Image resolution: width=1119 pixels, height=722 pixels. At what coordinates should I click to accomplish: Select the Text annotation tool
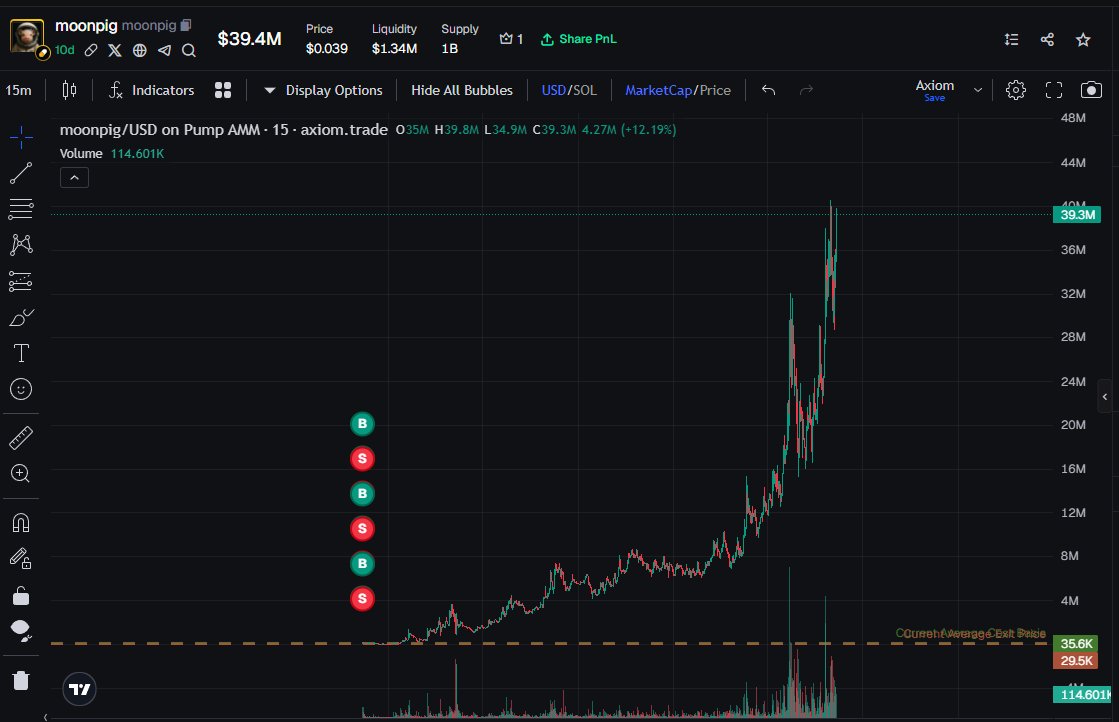coord(21,353)
